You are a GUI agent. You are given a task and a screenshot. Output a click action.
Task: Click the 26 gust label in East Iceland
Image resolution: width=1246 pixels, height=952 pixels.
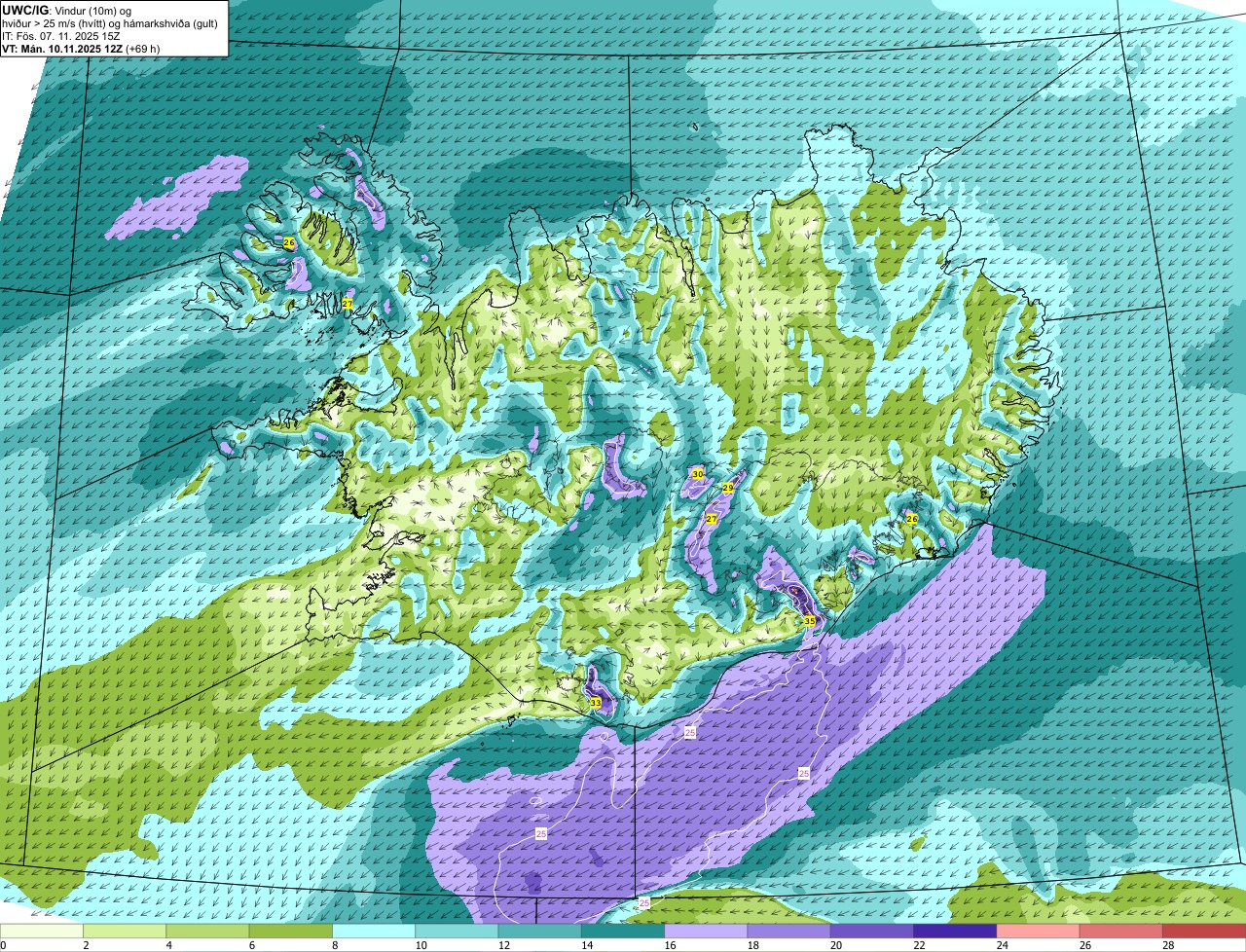(x=912, y=519)
